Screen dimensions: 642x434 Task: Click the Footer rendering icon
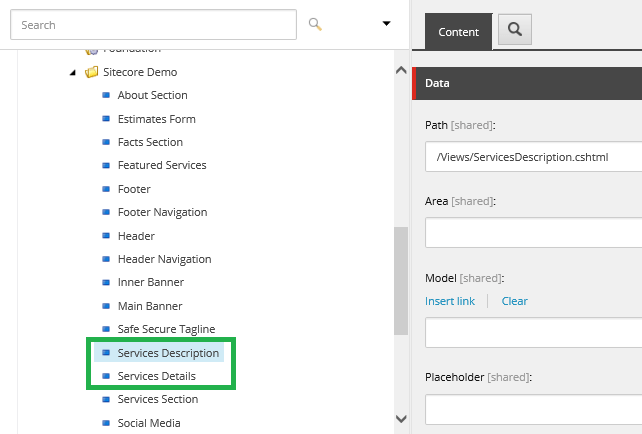pyautogui.click(x=106, y=189)
